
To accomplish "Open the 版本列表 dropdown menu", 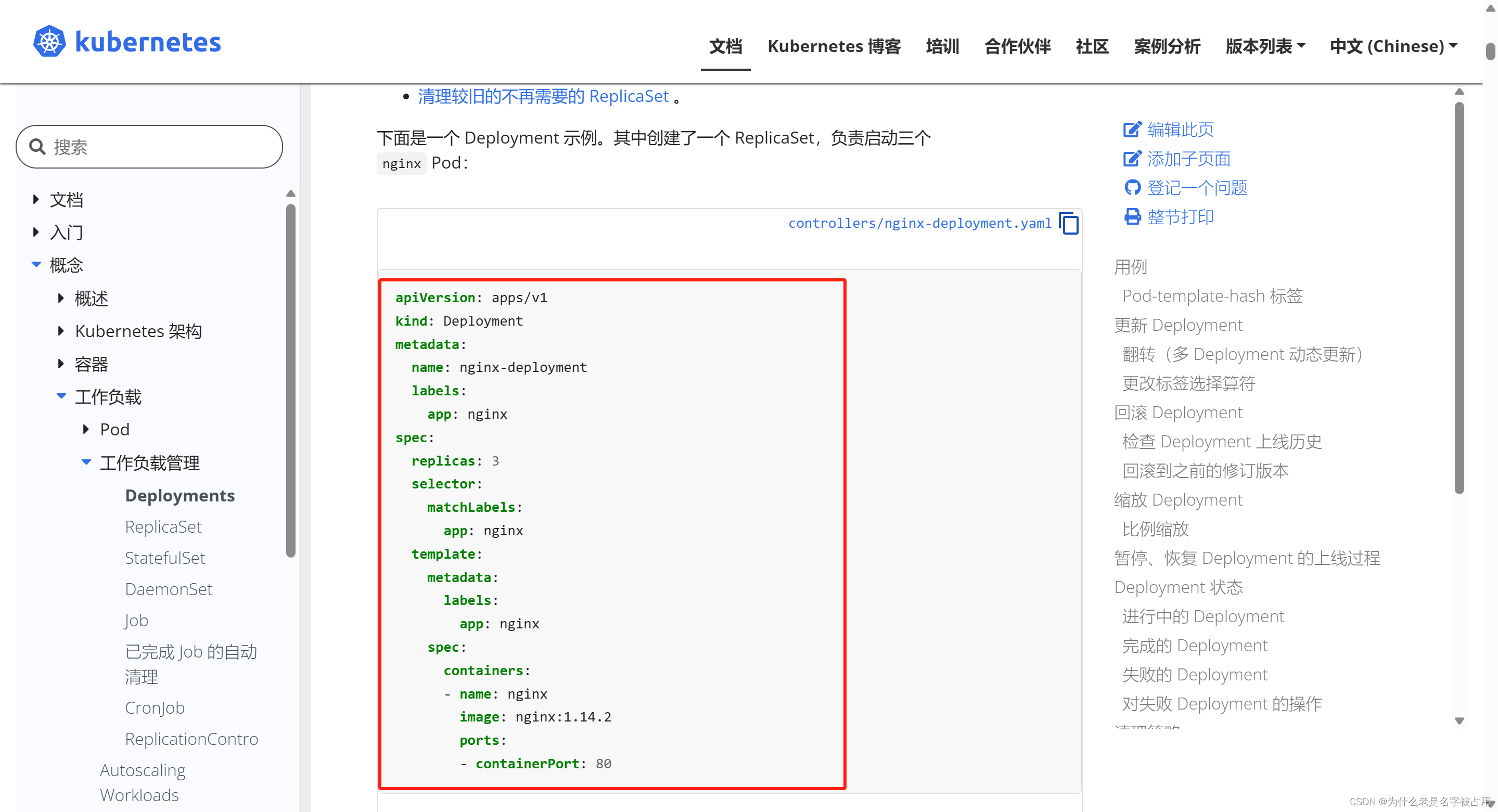I will click(1265, 46).
